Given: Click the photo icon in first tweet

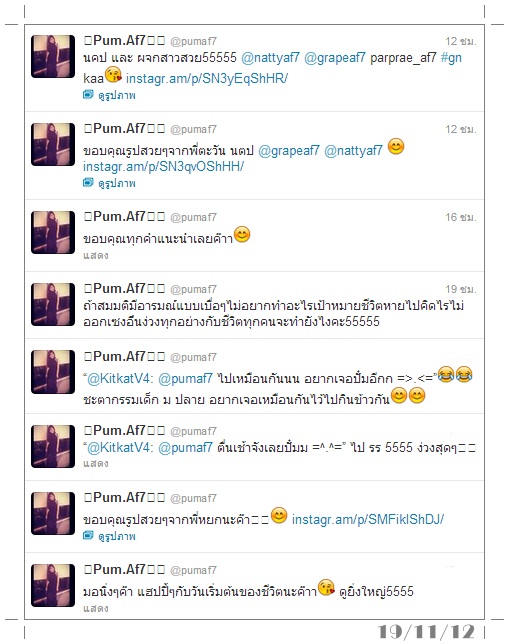Looking at the screenshot, I should (88, 95).
